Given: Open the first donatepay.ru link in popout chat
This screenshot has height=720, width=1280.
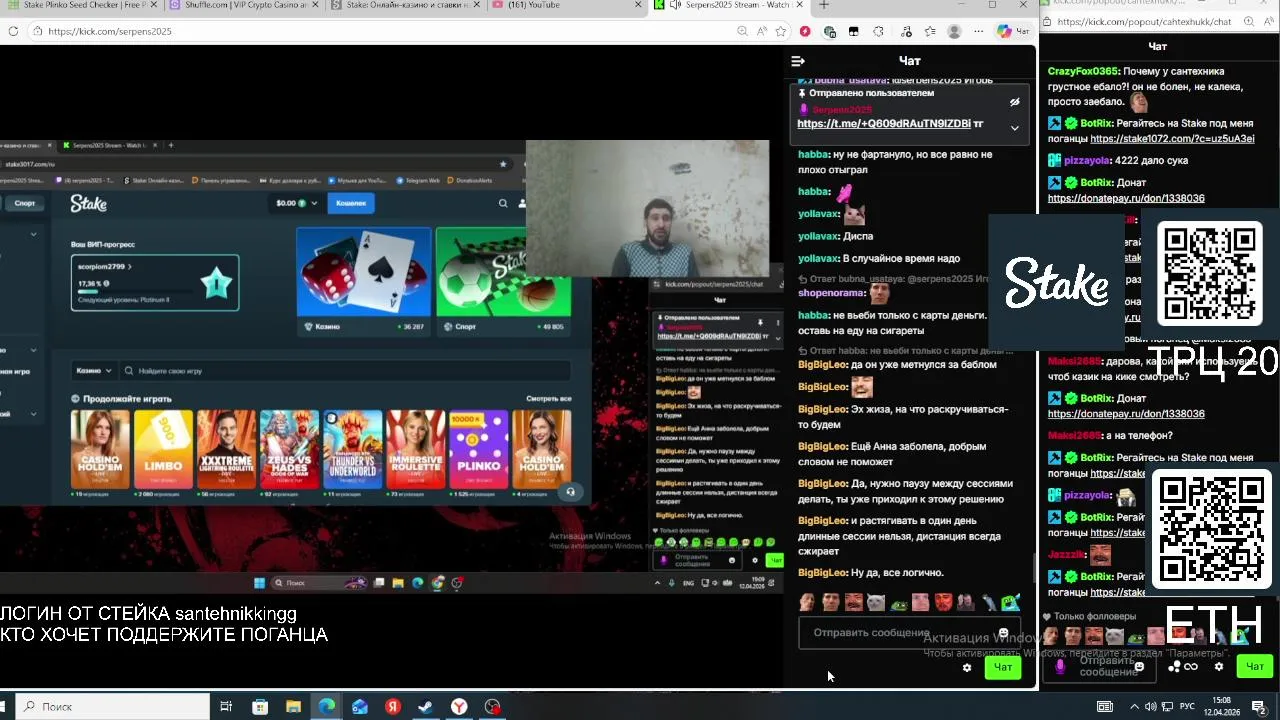Looking at the screenshot, I should point(1126,199).
